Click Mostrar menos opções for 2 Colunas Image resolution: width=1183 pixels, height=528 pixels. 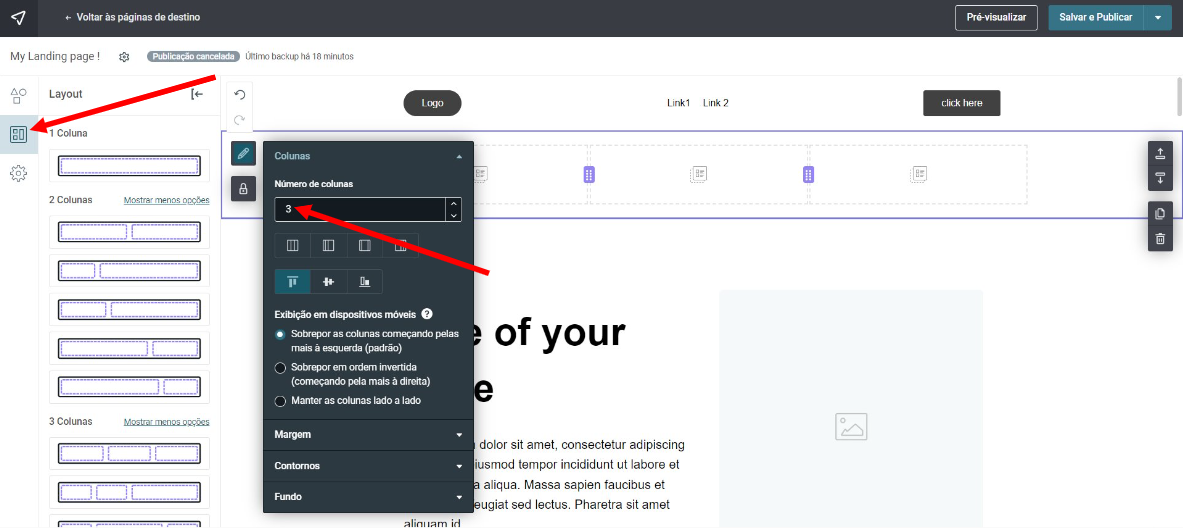point(166,200)
